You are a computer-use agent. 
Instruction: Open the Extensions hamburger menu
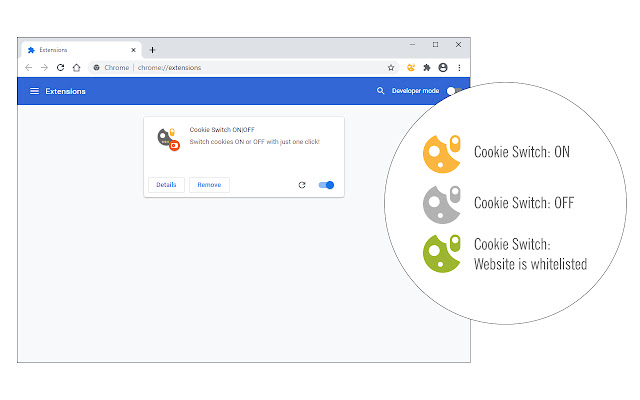(34, 91)
